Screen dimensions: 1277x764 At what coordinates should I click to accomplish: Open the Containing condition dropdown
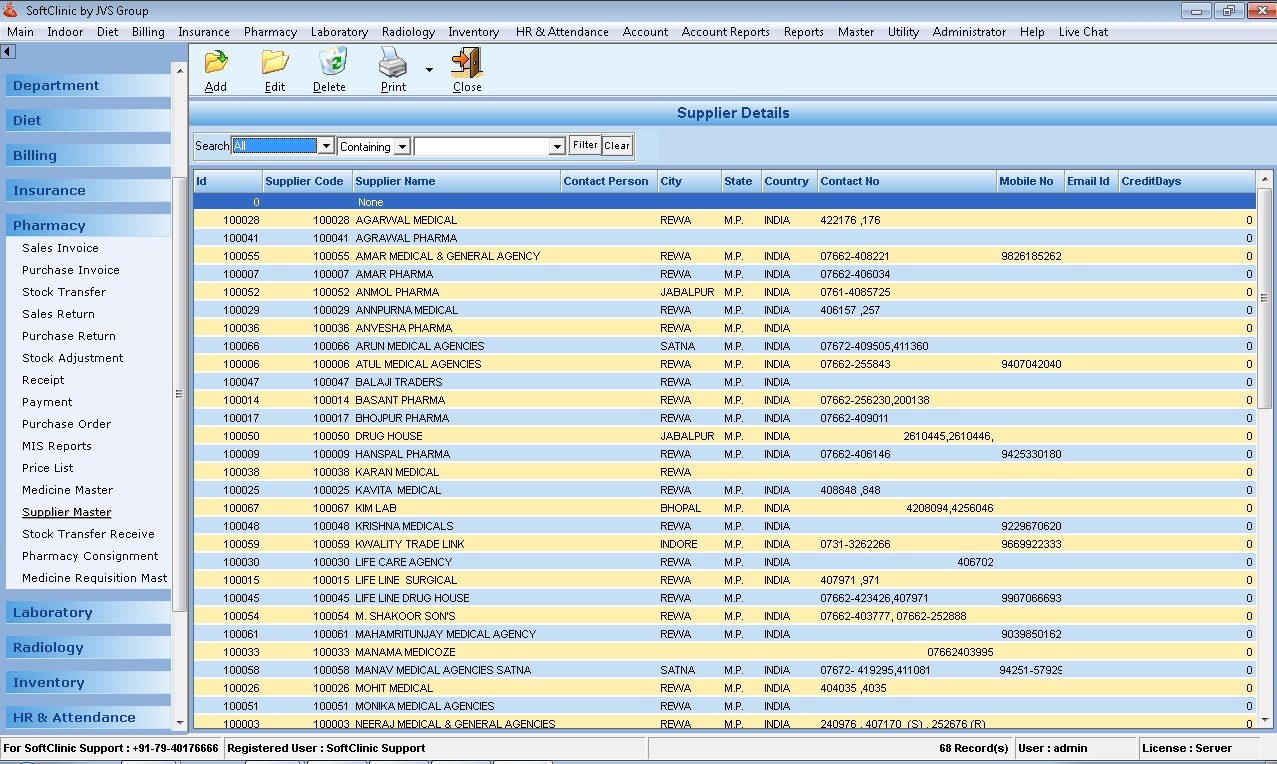point(399,145)
